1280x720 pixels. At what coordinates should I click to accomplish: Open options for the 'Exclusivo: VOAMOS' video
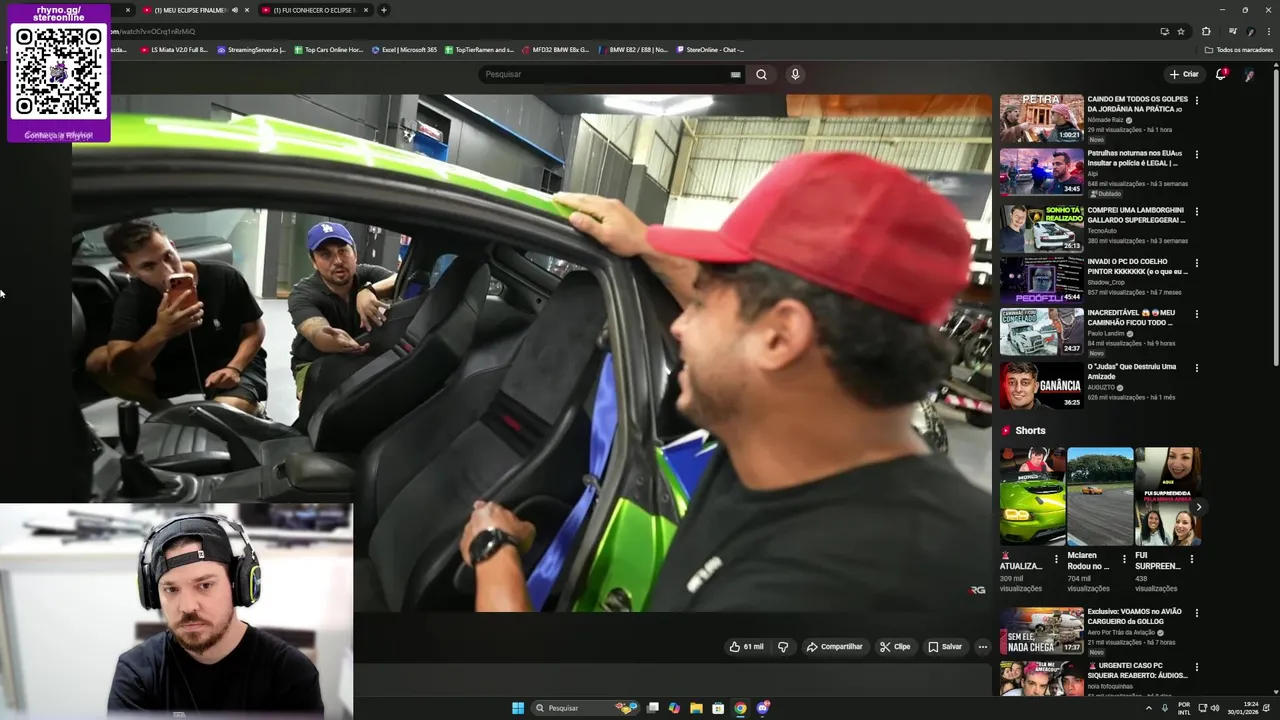[x=1196, y=613]
